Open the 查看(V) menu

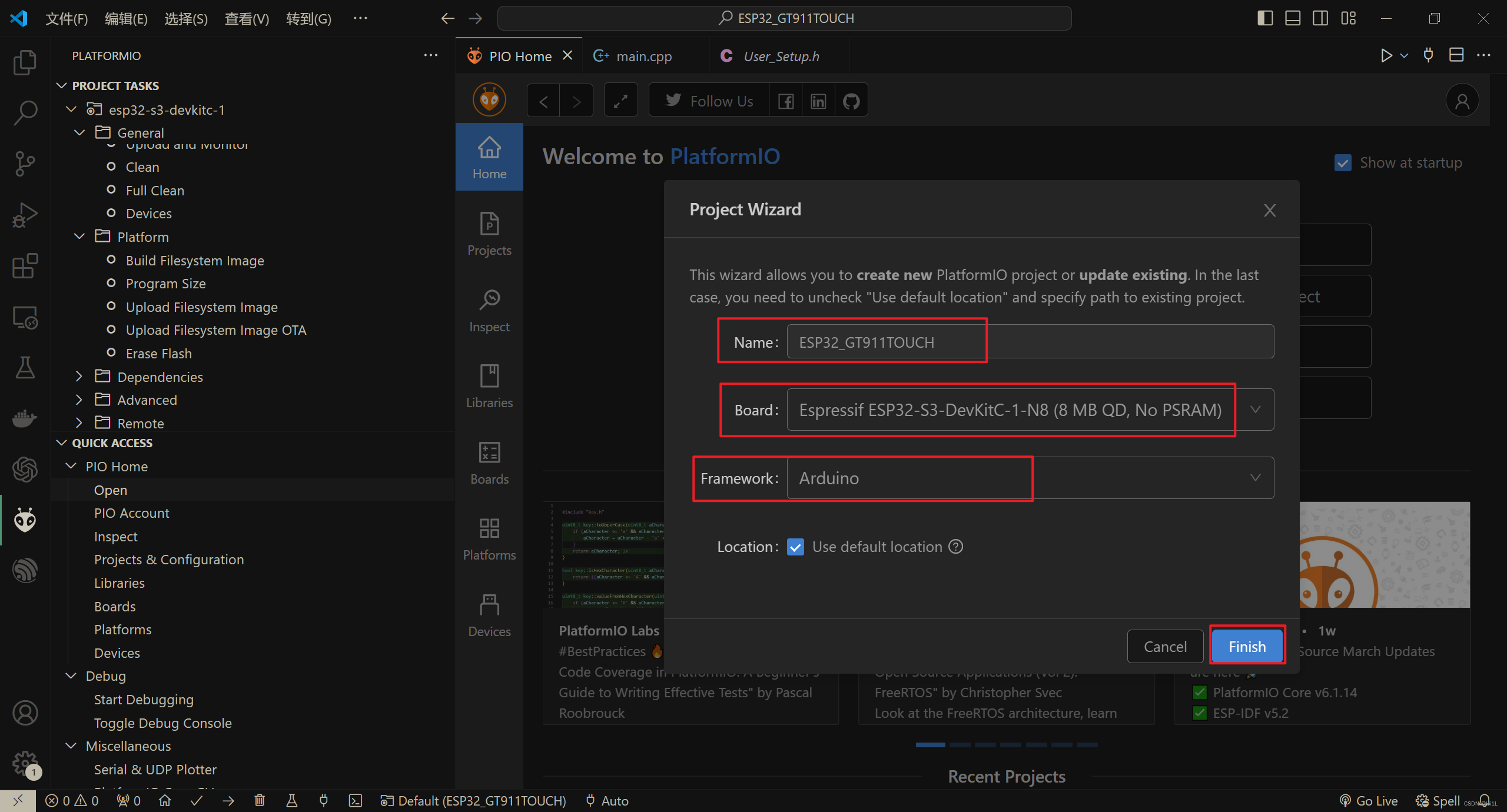pyautogui.click(x=246, y=19)
